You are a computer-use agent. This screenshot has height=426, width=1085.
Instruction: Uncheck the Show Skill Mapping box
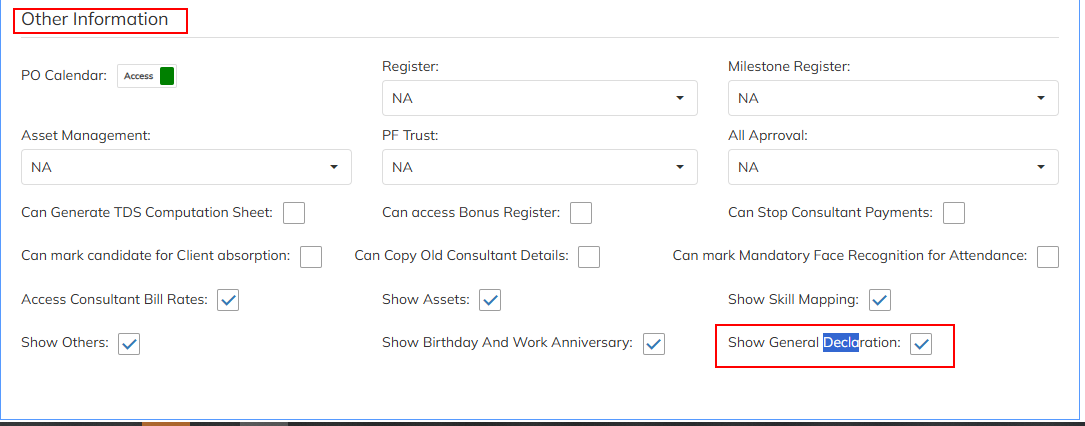coord(880,300)
